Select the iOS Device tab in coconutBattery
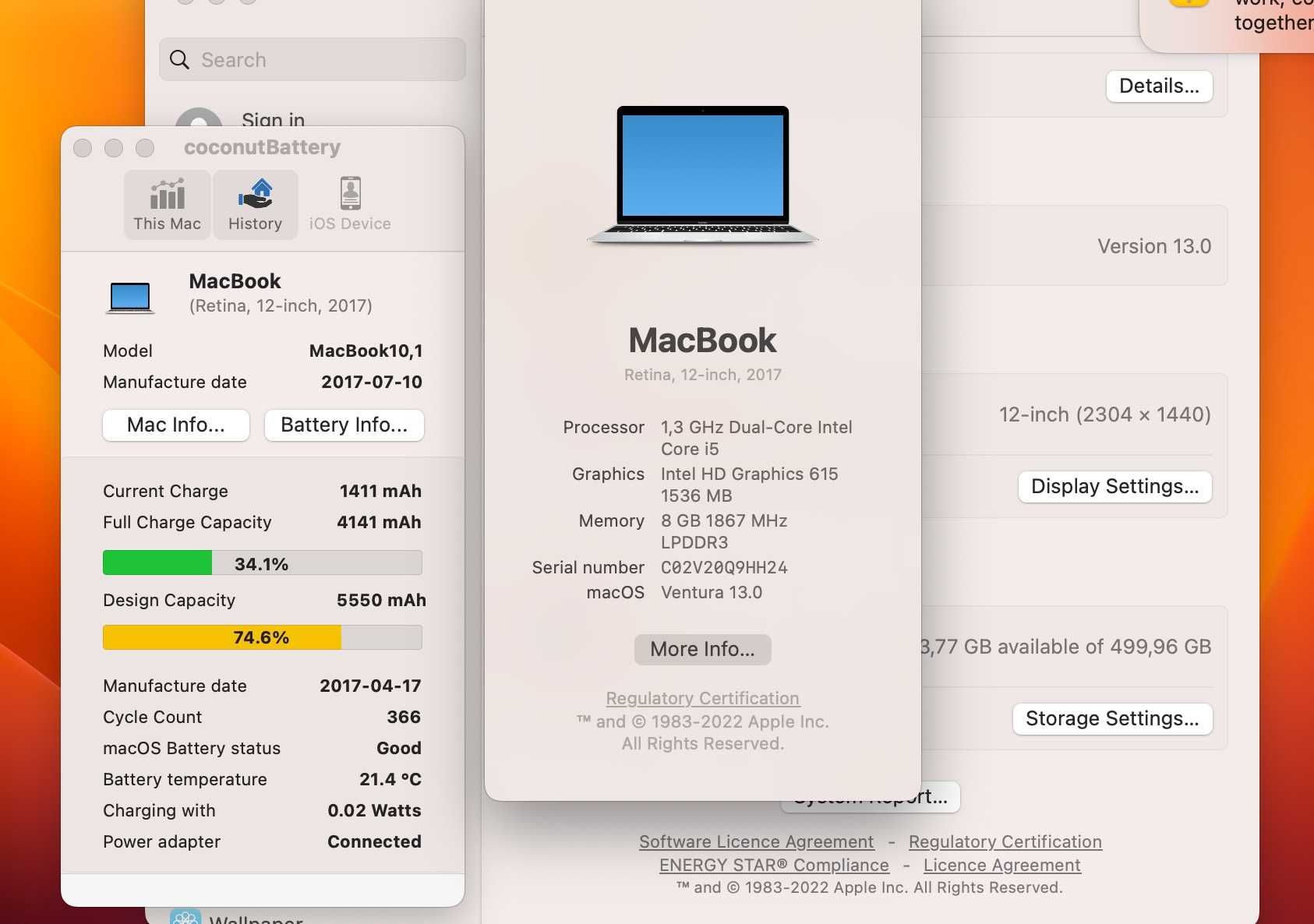 (x=350, y=204)
